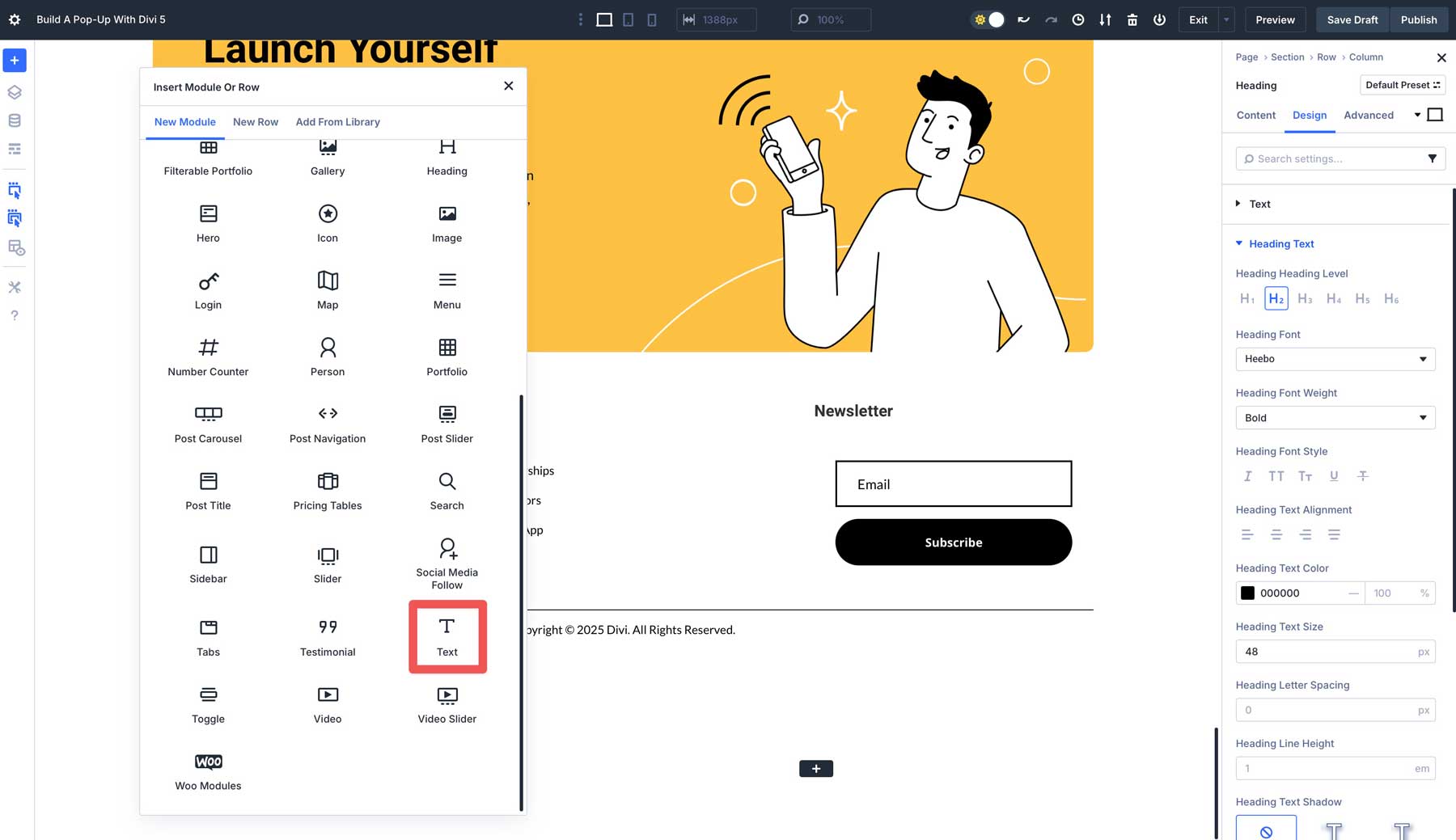Center-align the heading text
The width and height of the screenshot is (1456, 840).
[1276, 534]
